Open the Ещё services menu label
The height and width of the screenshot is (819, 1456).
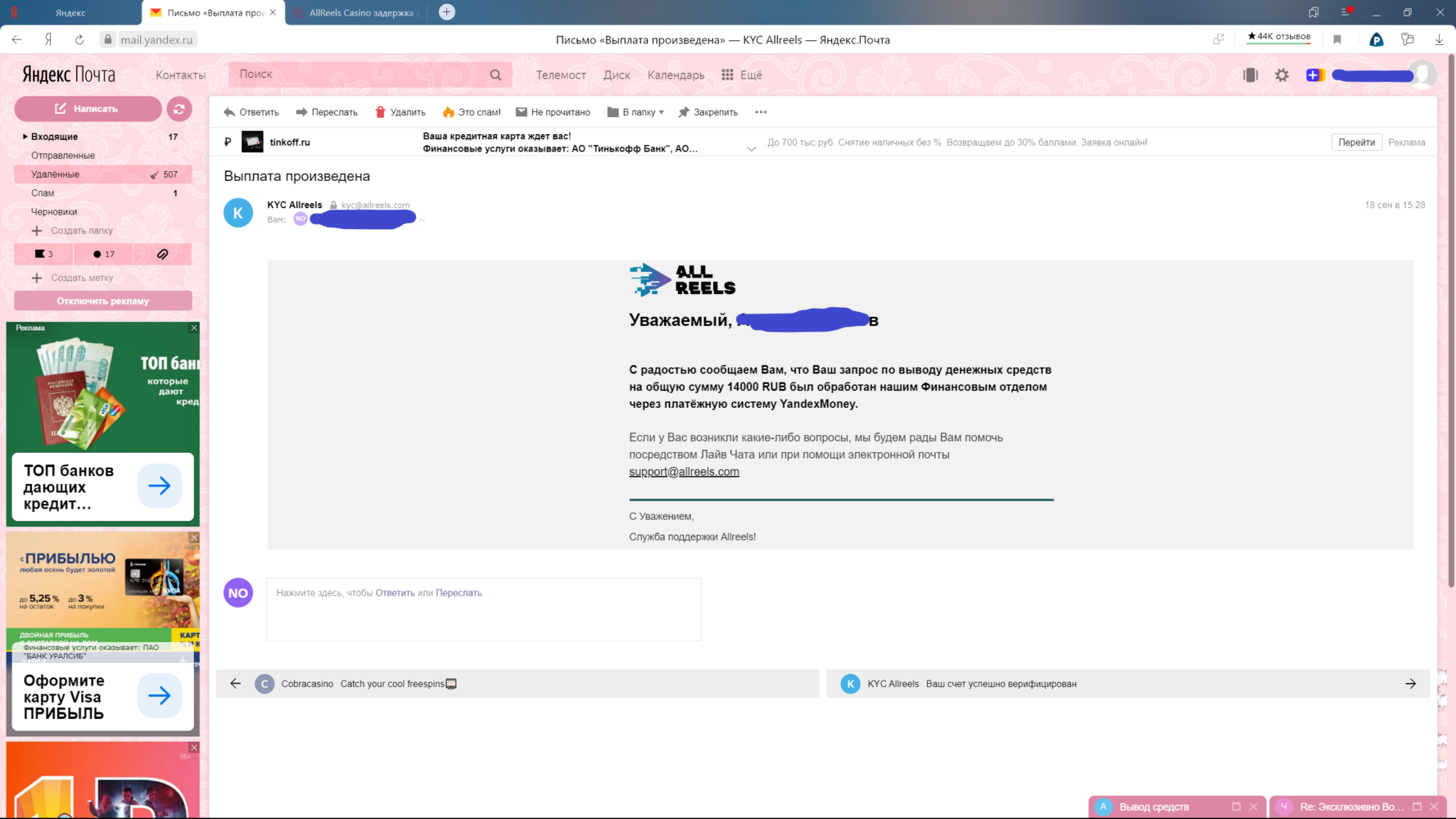(751, 75)
